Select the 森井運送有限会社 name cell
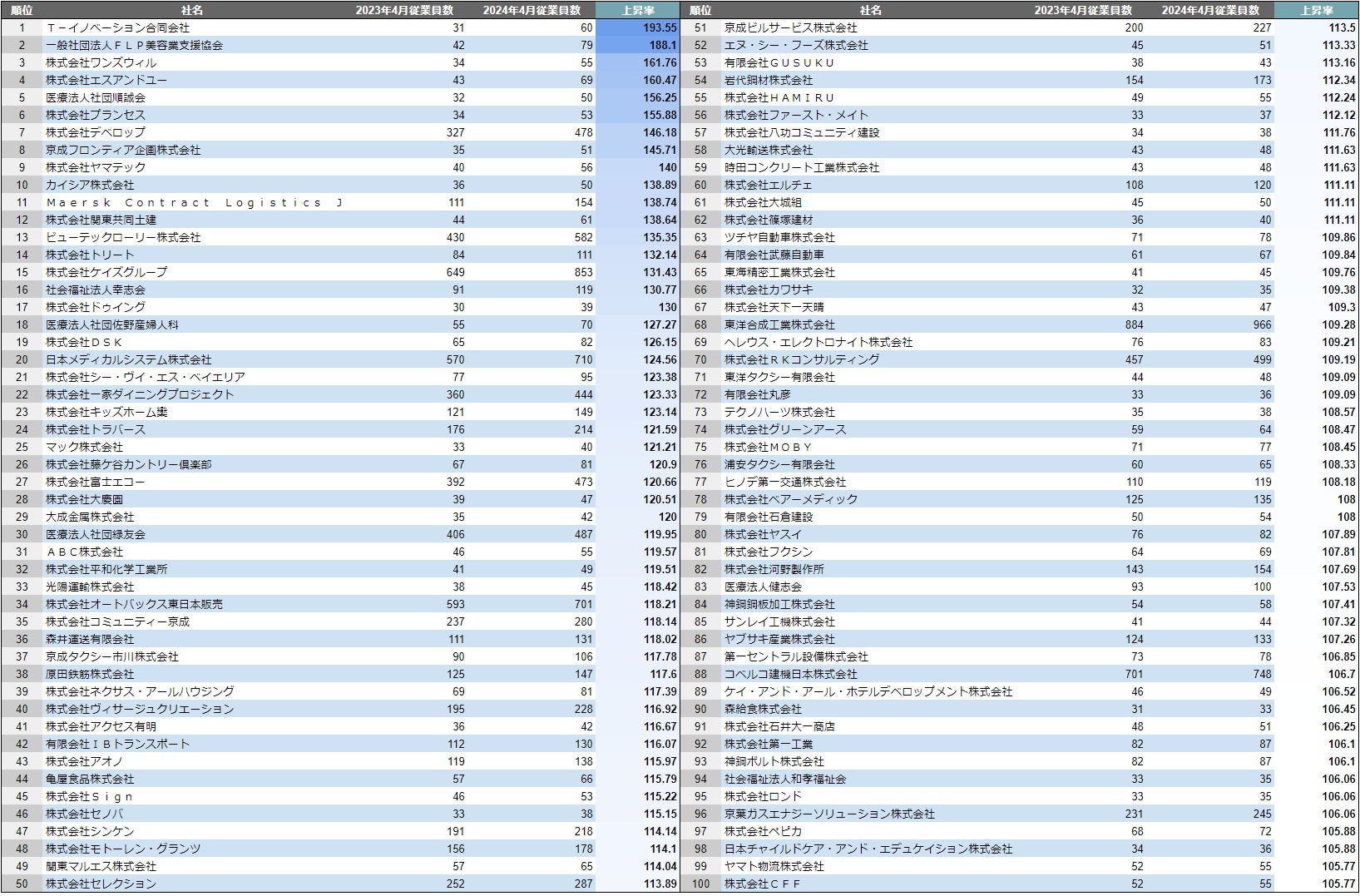Image resolution: width=1360 pixels, height=896 pixels. click(90, 639)
